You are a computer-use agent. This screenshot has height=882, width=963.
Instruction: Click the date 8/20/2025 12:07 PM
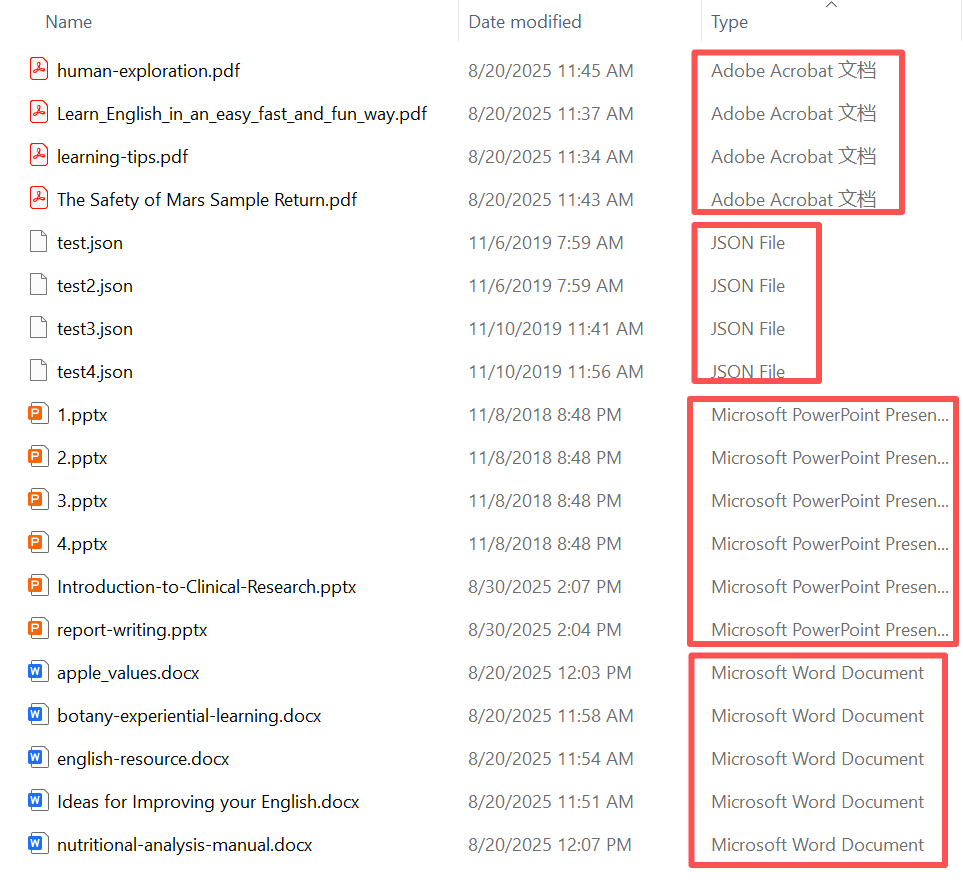click(550, 845)
